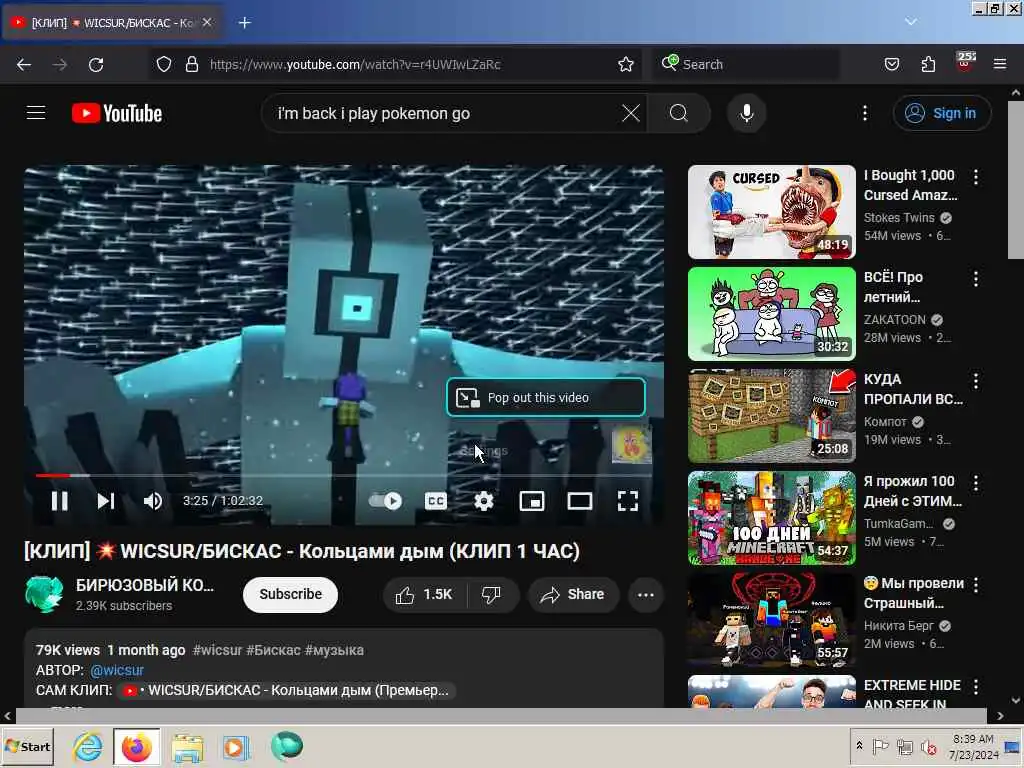The image size is (1024, 768).
Task: Select the WICSUR/БИСКАС browser tab
Action: [x=112, y=23]
